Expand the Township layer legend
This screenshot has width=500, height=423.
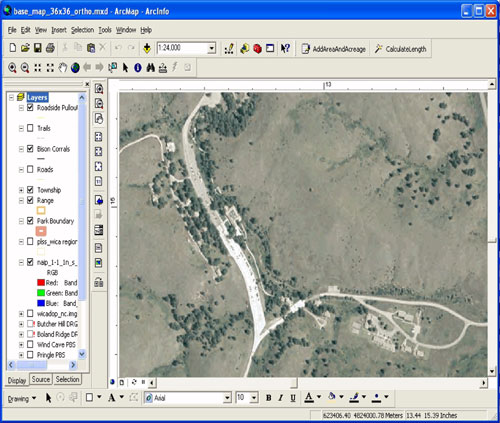tap(21, 190)
